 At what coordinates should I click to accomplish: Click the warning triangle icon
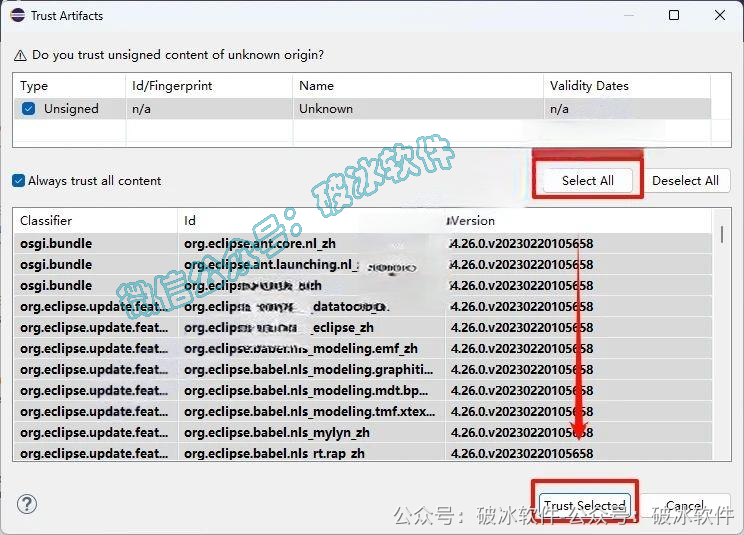[x=20, y=55]
